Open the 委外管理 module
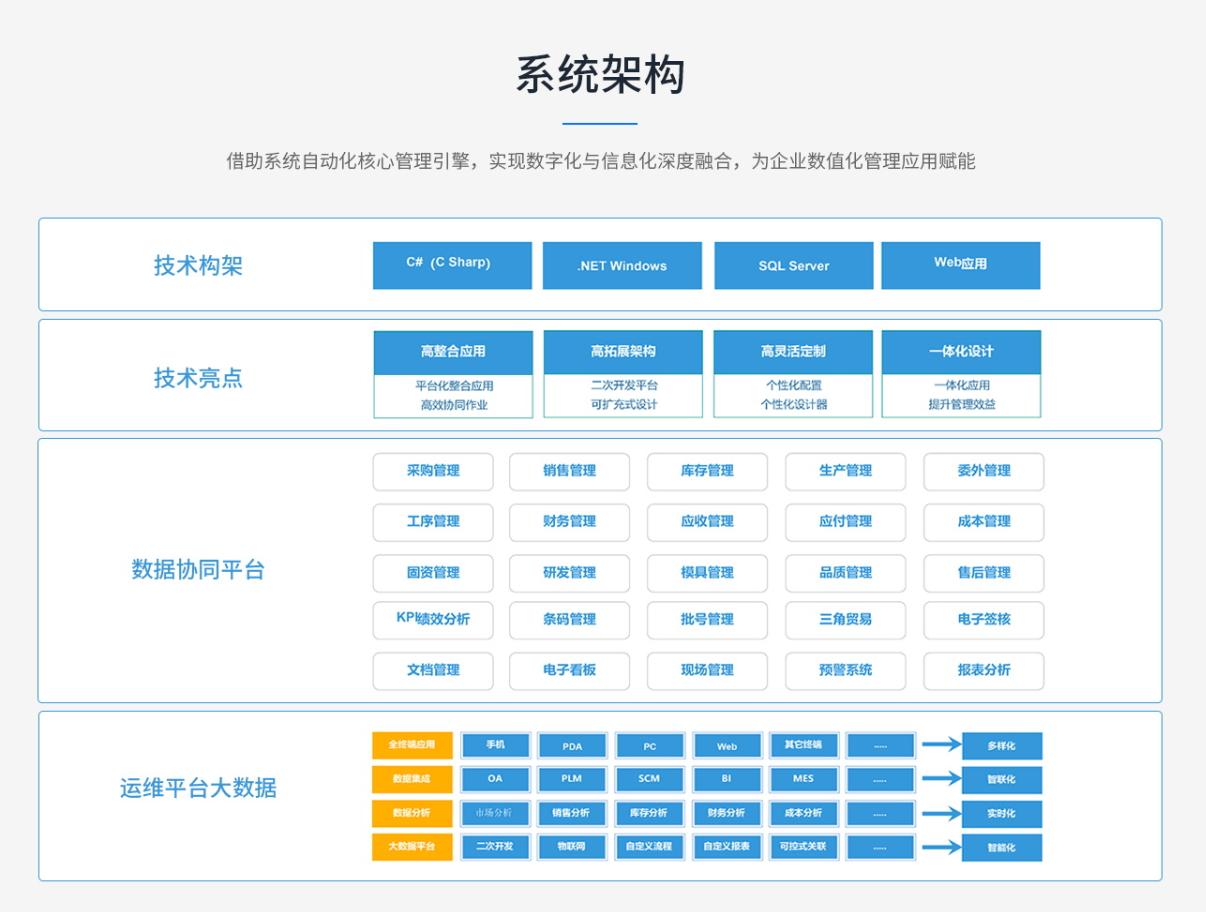 coord(984,471)
